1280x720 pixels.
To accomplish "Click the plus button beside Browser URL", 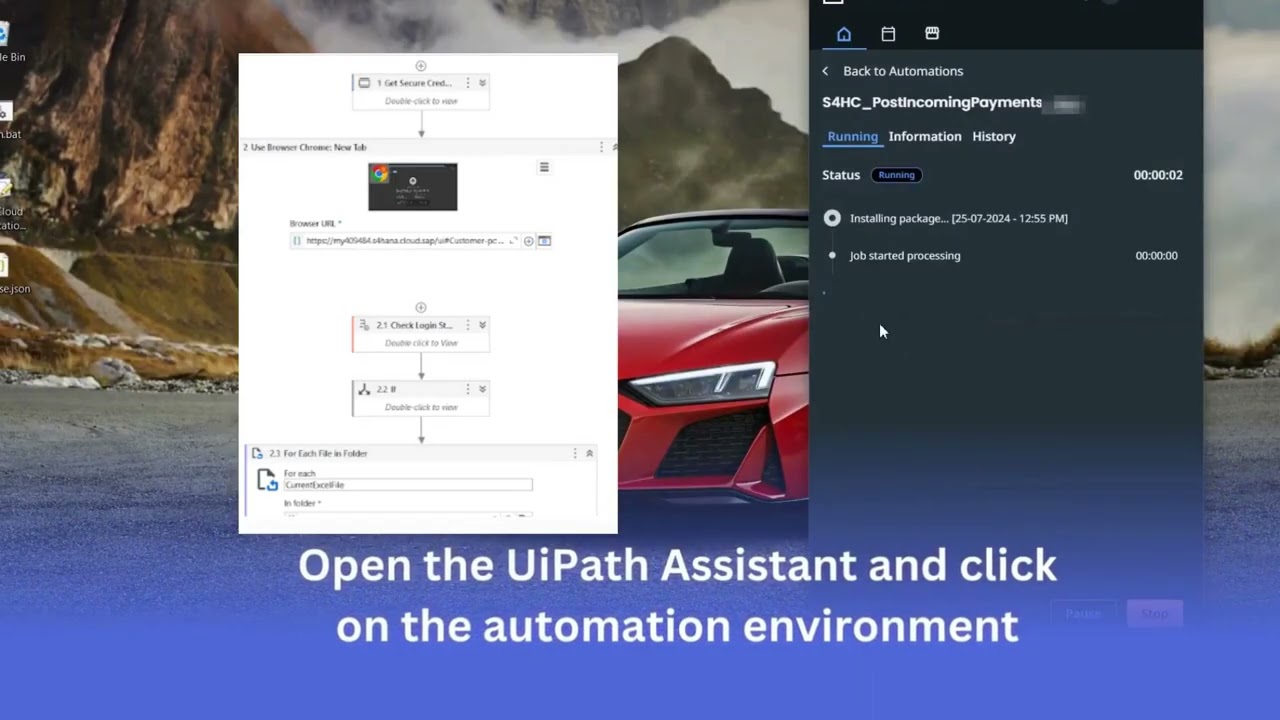I will (x=529, y=241).
